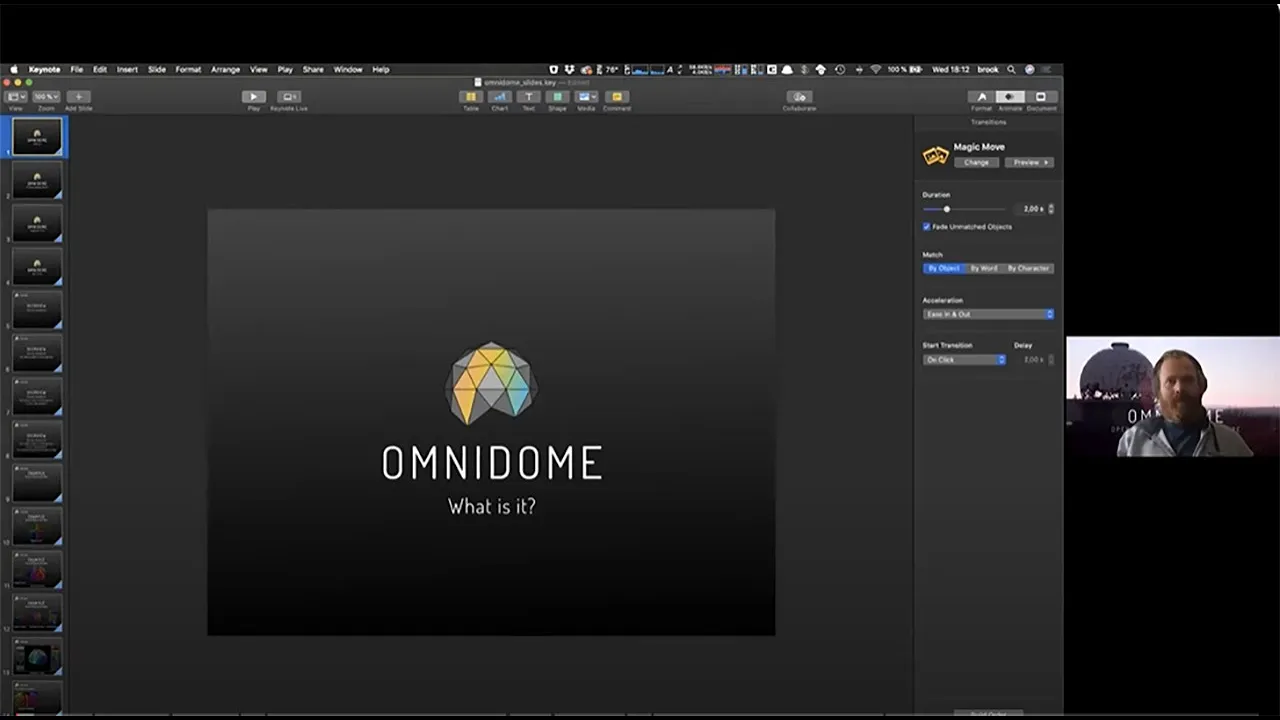The width and height of the screenshot is (1280, 720).
Task: Open the Shape toolbar menu
Action: pos(557,97)
